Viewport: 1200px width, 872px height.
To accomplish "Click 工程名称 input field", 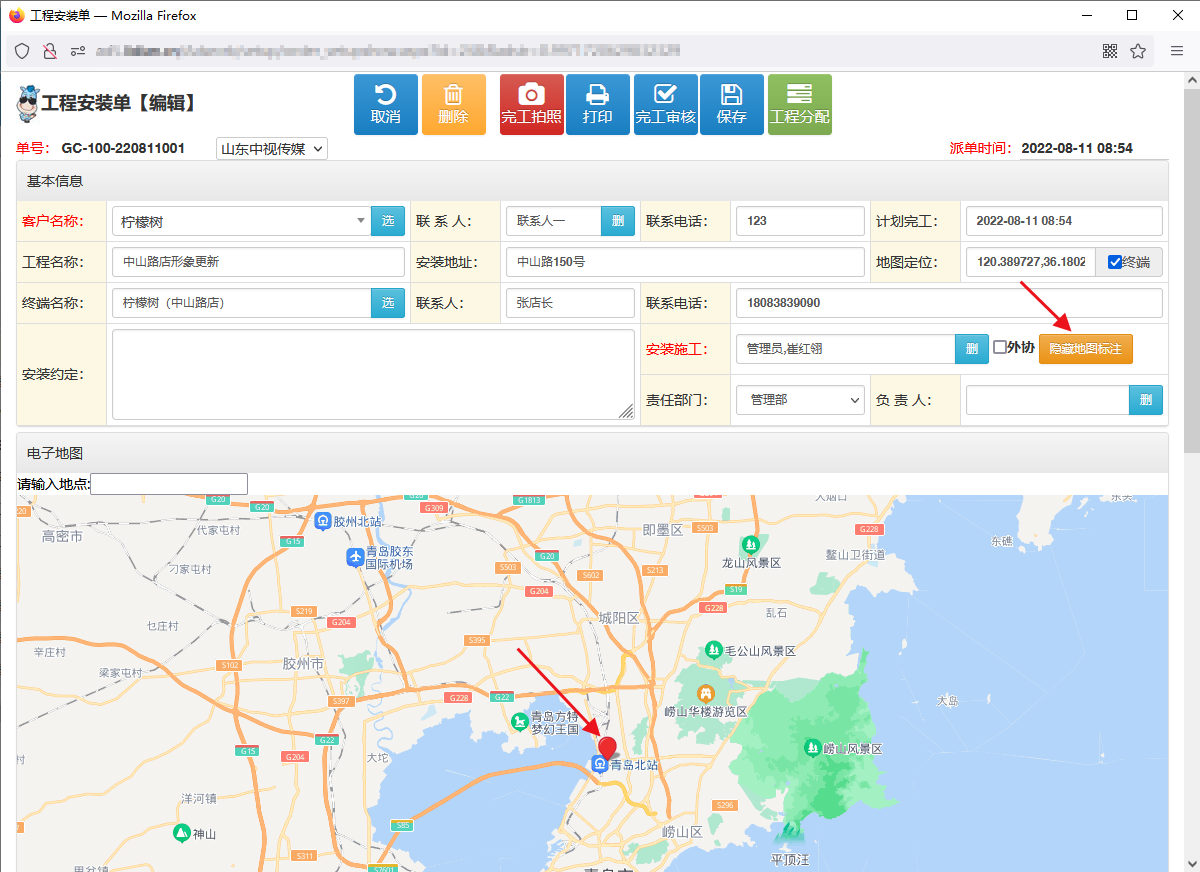I will 258,262.
